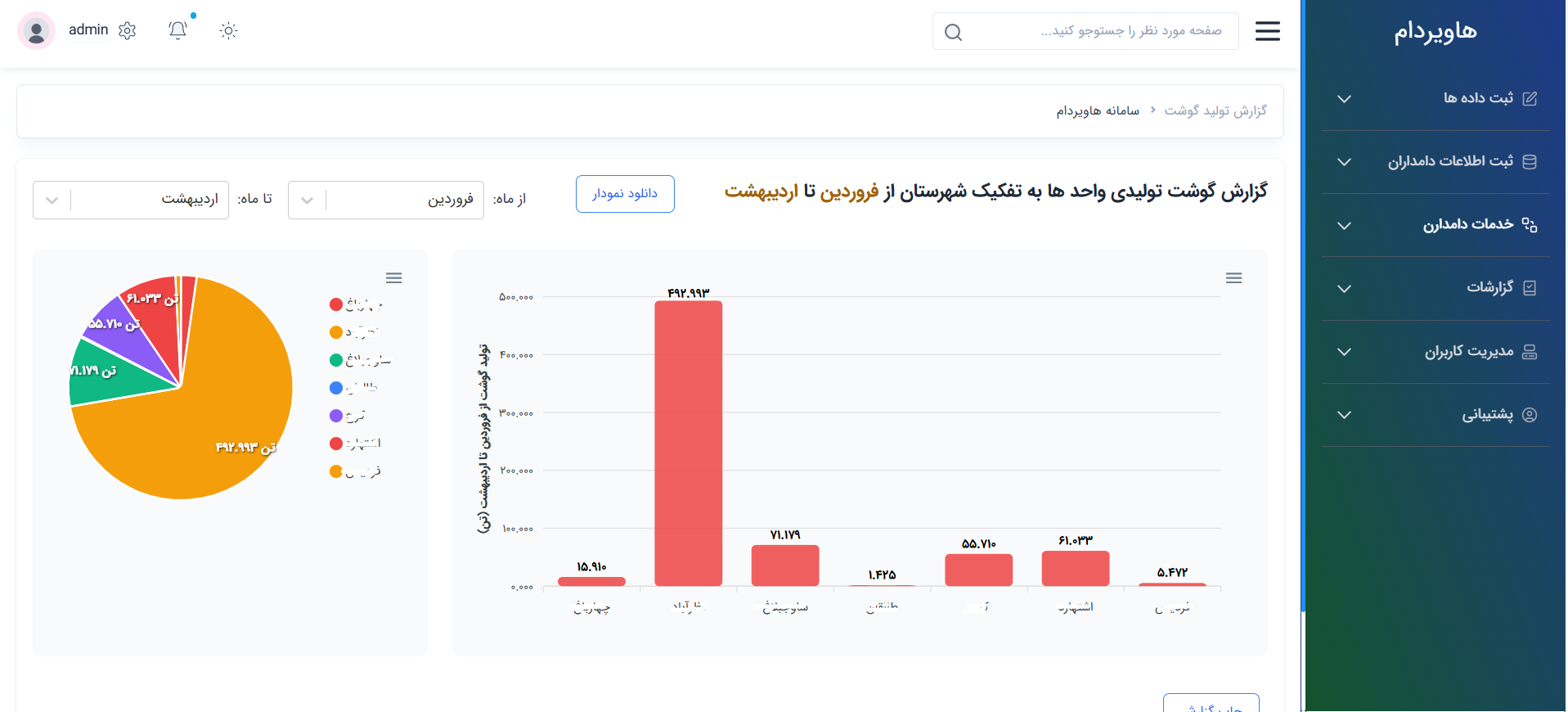Select the مدیریت کاربران sidebar menu label

(1469, 351)
